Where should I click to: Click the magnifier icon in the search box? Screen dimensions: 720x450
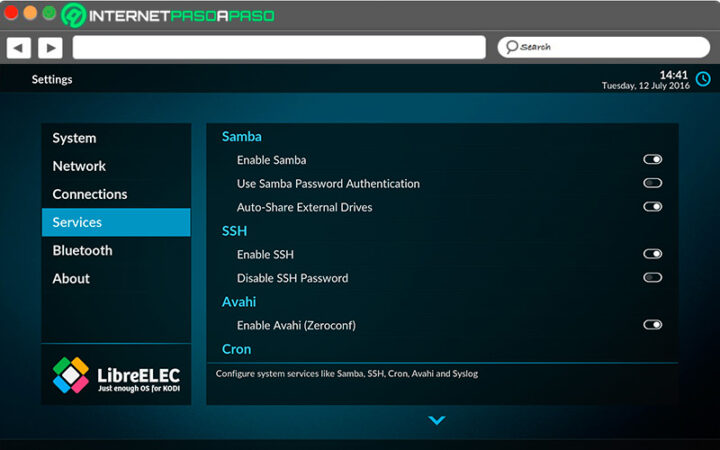click(512, 47)
